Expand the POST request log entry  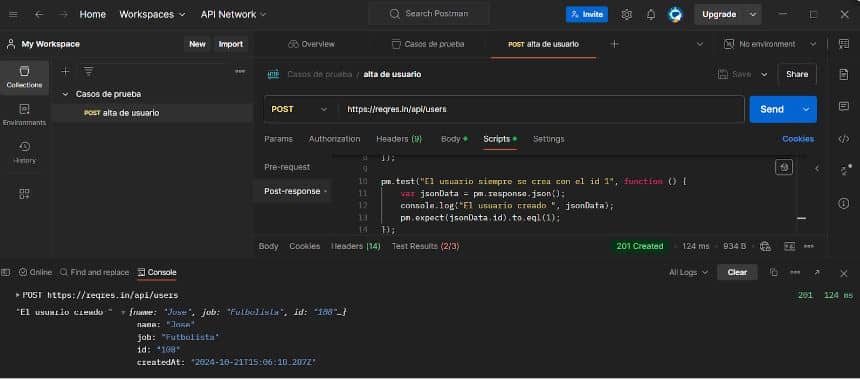point(18,295)
